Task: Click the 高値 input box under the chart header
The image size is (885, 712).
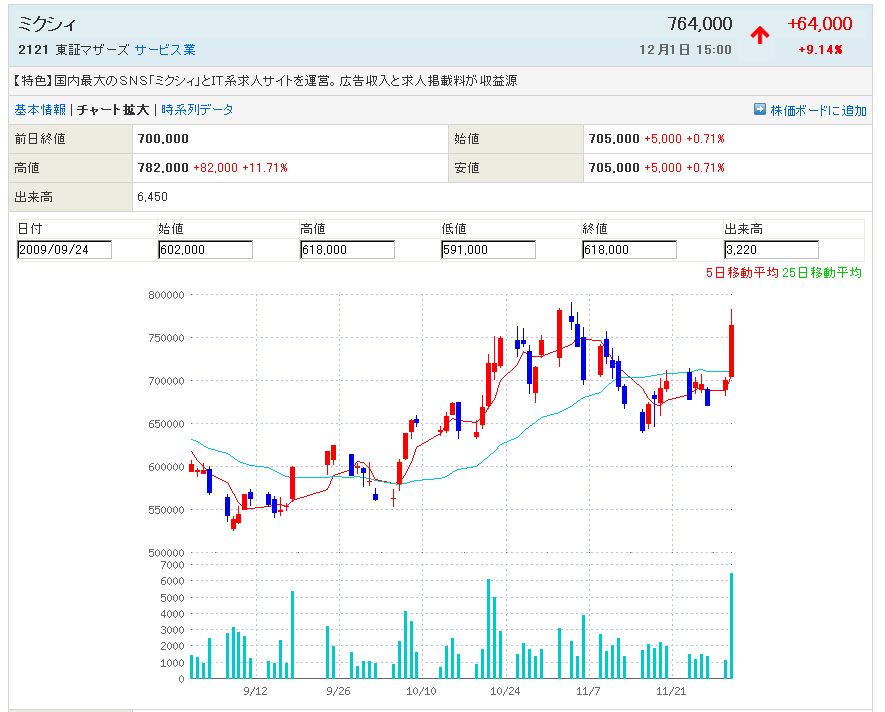Action: coord(346,250)
